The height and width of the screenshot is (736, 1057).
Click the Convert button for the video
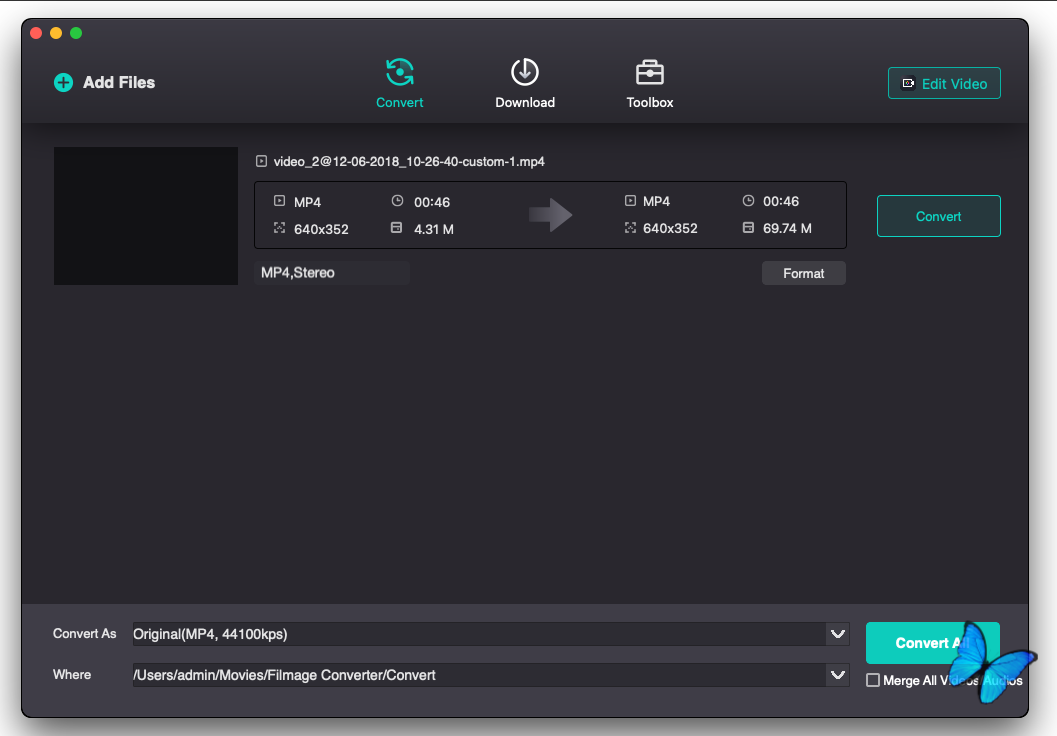pos(938,216)
